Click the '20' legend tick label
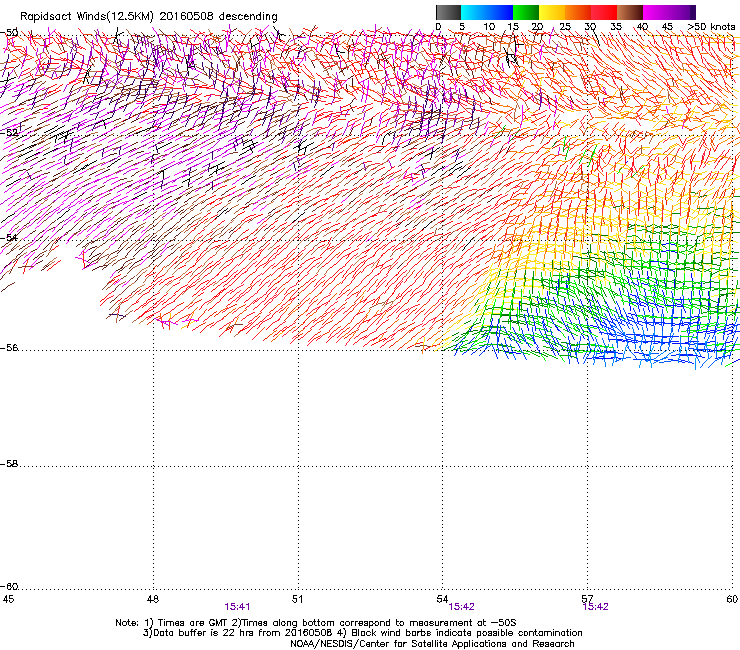740x650 pixels. [537, 27]
